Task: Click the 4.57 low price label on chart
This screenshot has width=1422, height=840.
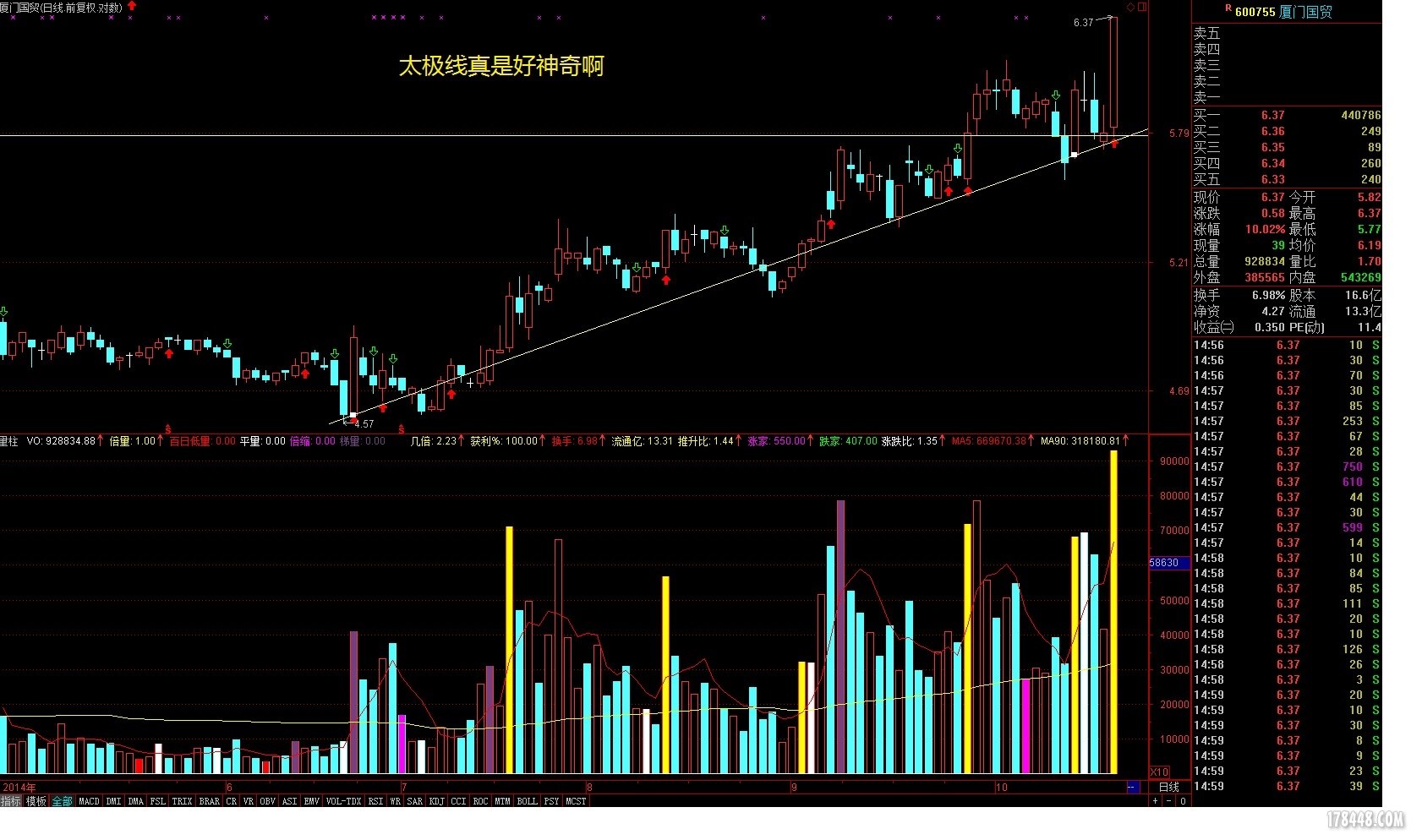Action: coord(364,423)
